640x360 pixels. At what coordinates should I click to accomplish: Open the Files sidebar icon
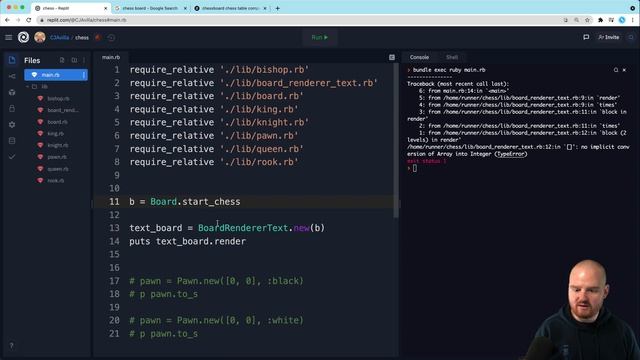(12, 60)
